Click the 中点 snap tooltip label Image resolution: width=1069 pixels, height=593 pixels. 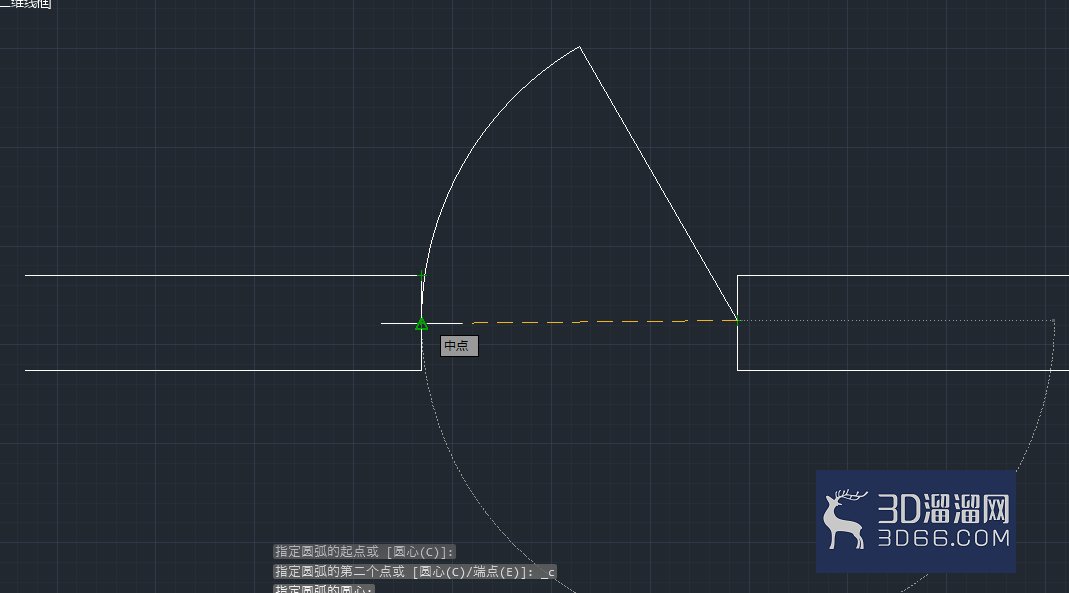click(x=459, y=346)
